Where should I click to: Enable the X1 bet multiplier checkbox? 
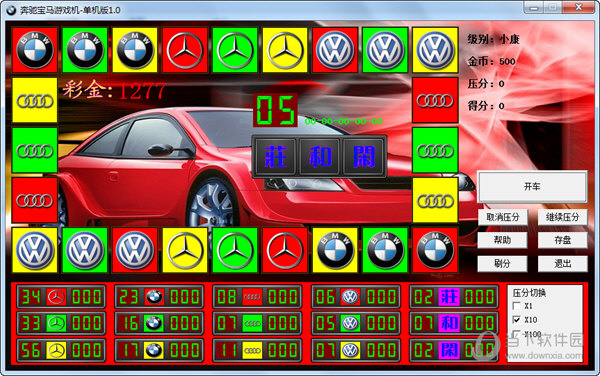(x=517, y=306)
